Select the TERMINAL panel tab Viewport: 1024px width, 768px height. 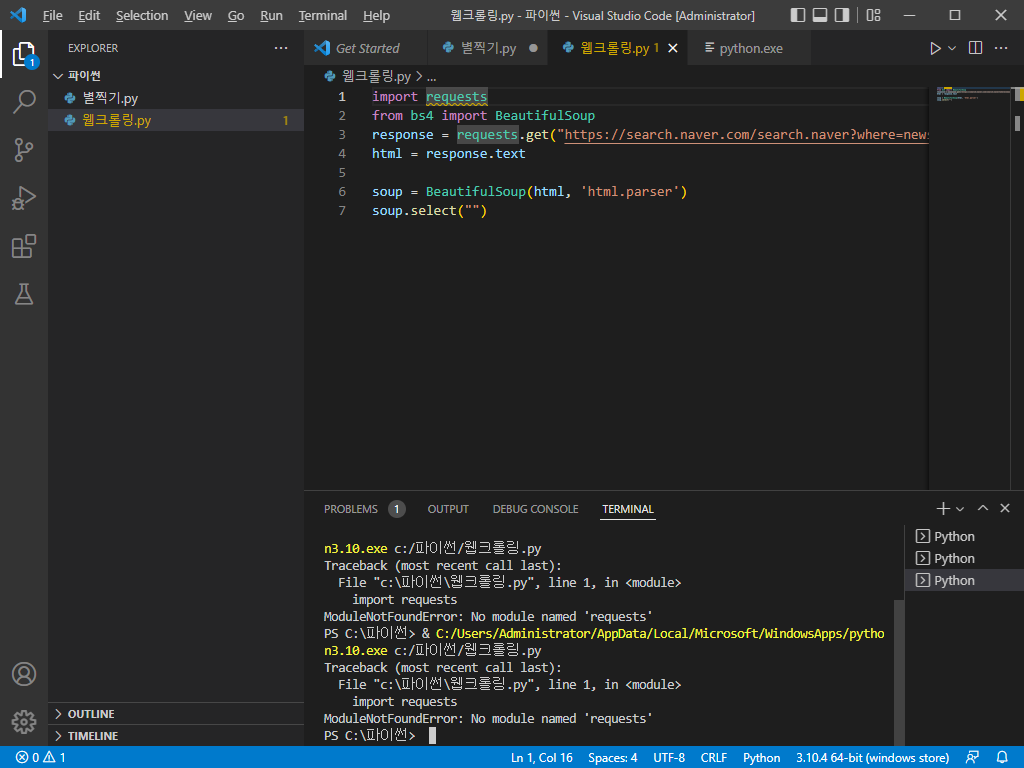tap(628, 509)
